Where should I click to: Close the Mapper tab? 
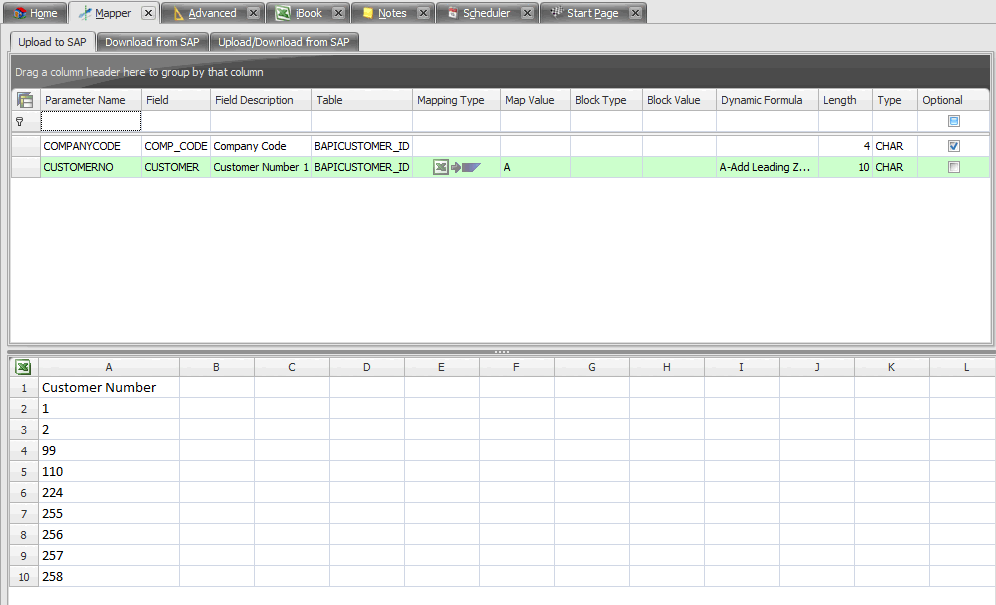[x=148, y=13]
